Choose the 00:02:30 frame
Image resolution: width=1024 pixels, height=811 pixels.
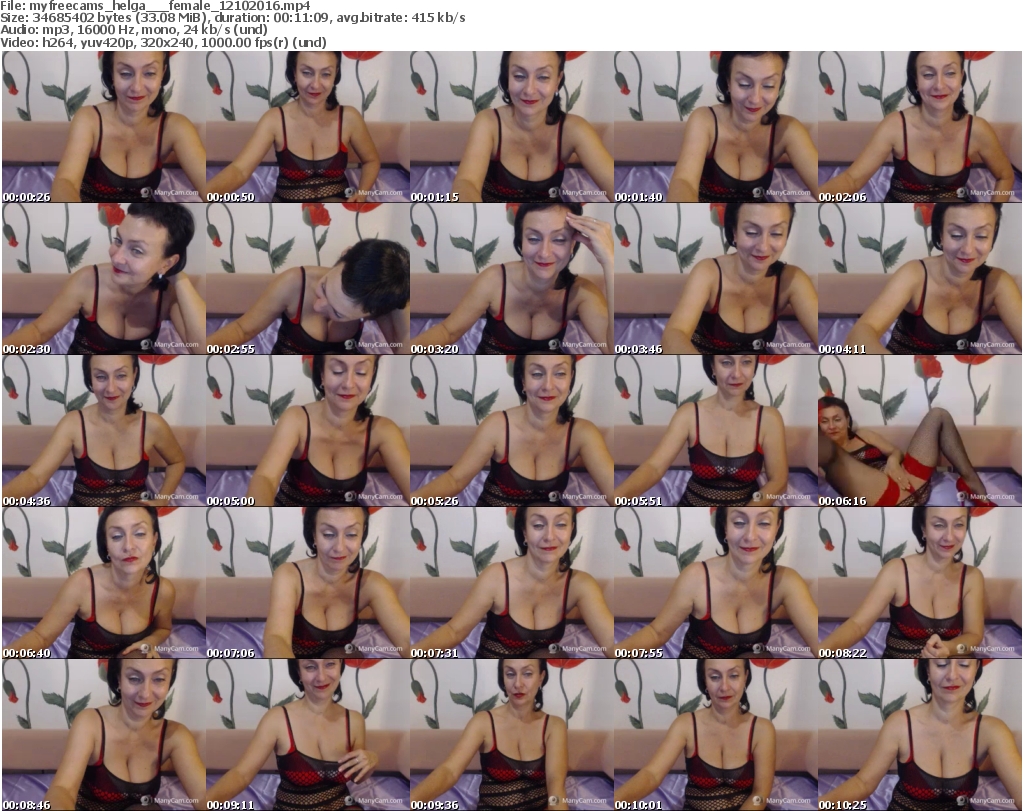coord(104,279)
